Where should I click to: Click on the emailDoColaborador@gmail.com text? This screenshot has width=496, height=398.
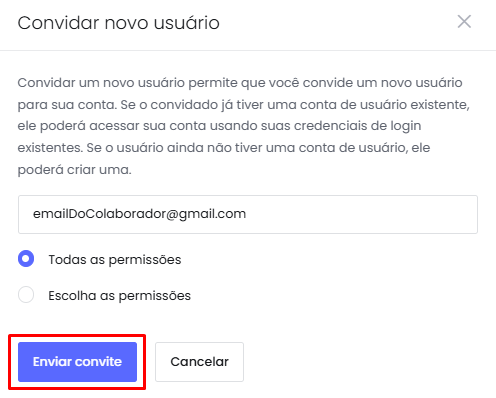tap(139, 214)
